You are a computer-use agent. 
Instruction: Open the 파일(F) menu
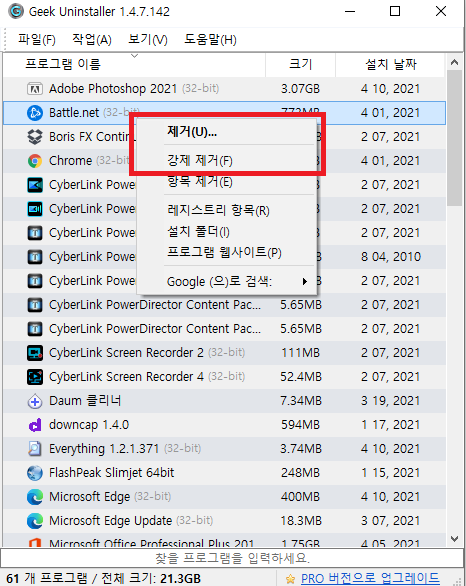(x=37, y=39)
